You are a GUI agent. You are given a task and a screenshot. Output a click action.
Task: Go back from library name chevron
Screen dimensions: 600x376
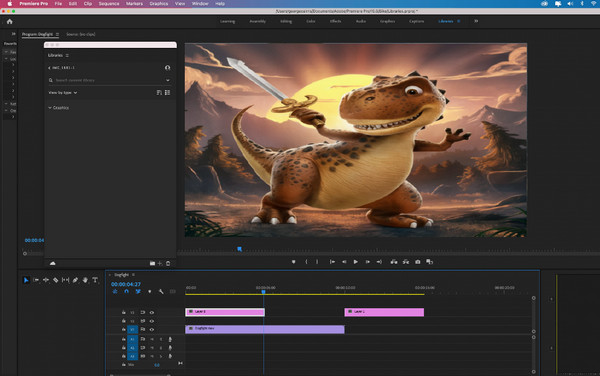point(49,68)
